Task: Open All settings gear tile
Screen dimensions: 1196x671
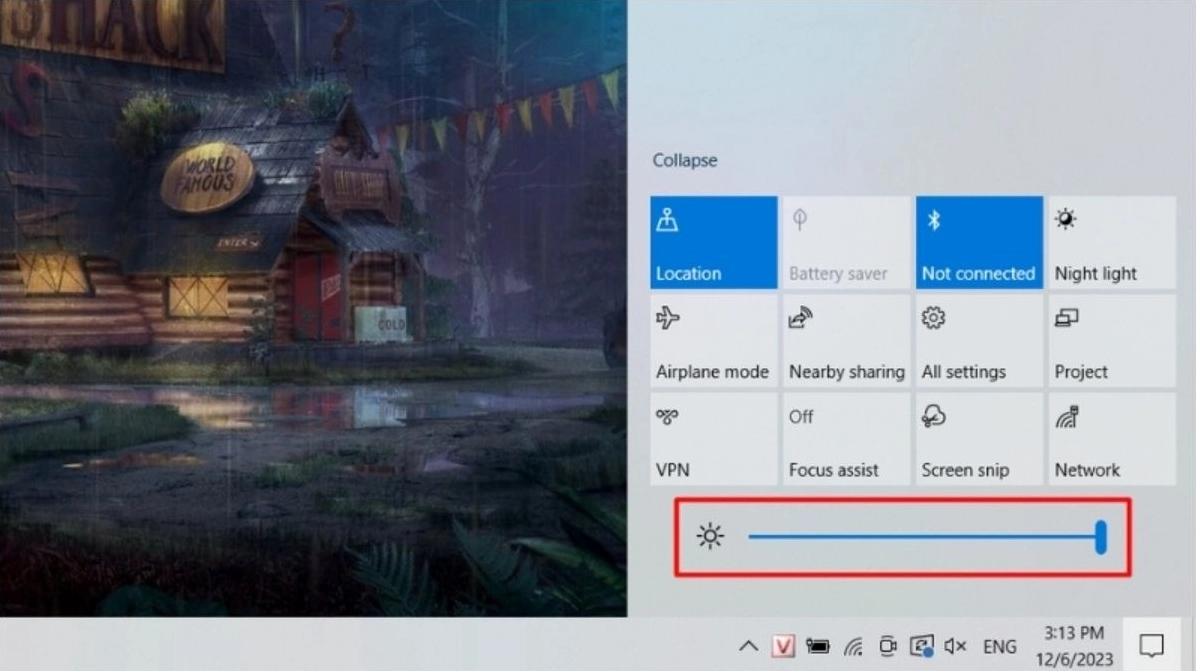Action: [978, 341]
